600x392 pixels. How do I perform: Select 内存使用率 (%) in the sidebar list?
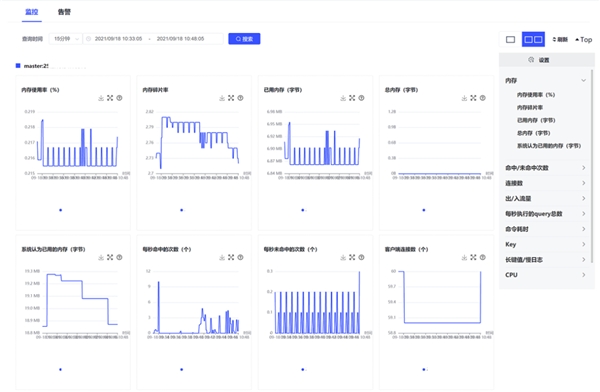click(536, 95)
